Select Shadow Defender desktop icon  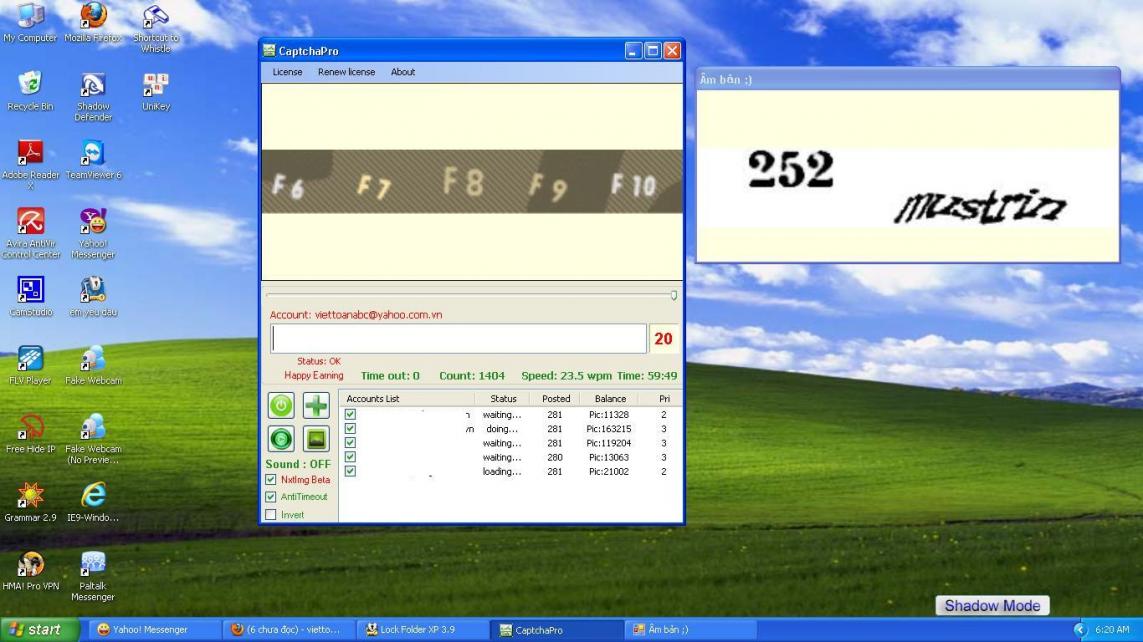93,96
